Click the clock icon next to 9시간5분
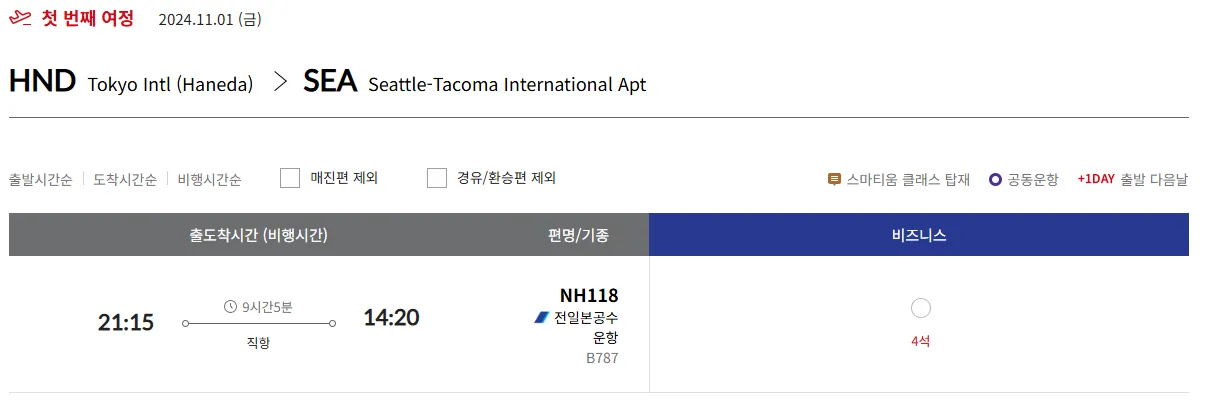The width and height of the screenshot is (1212, 404). pos(230,306)
